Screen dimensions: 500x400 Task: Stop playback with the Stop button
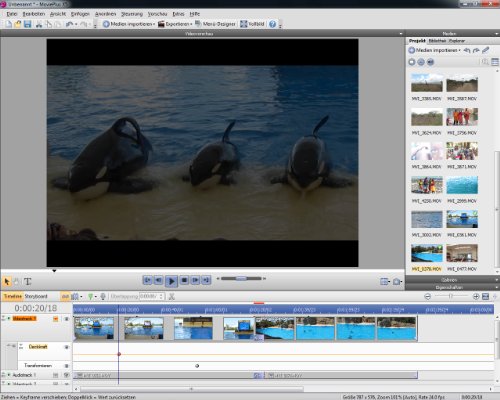click(184, 280)
